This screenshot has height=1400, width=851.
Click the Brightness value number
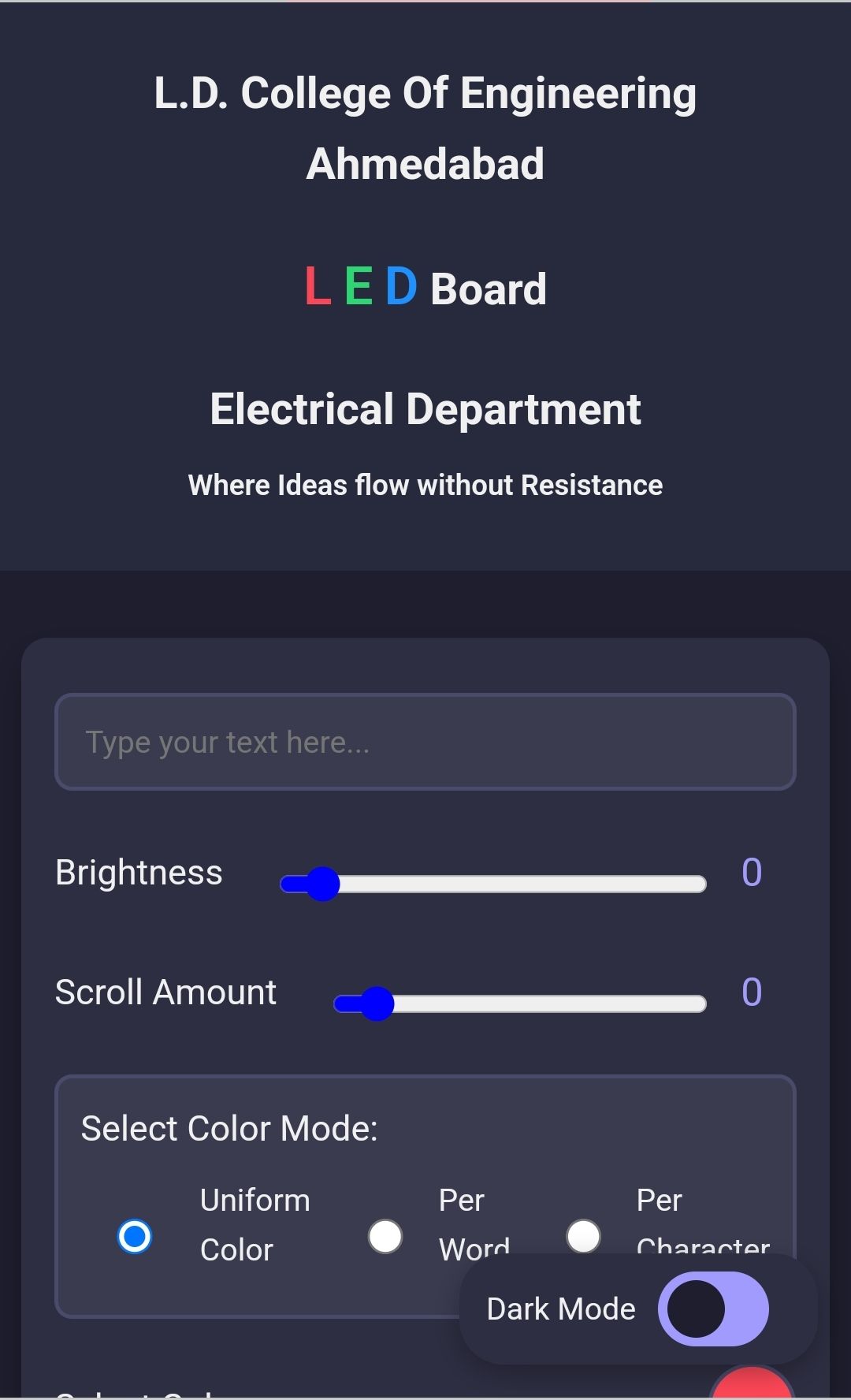(x=752, y=873)
